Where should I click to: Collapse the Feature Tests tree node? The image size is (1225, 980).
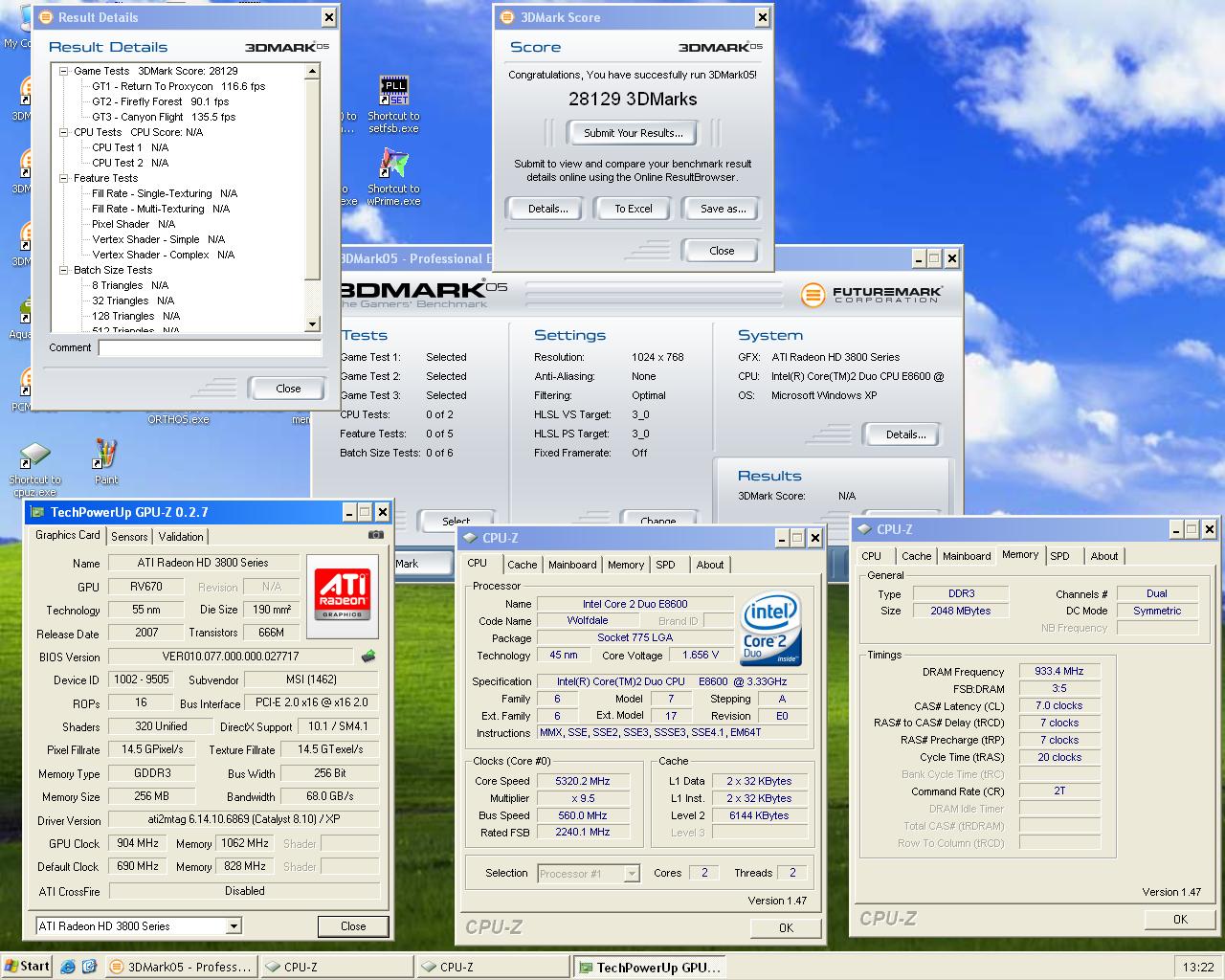[64, 178]
